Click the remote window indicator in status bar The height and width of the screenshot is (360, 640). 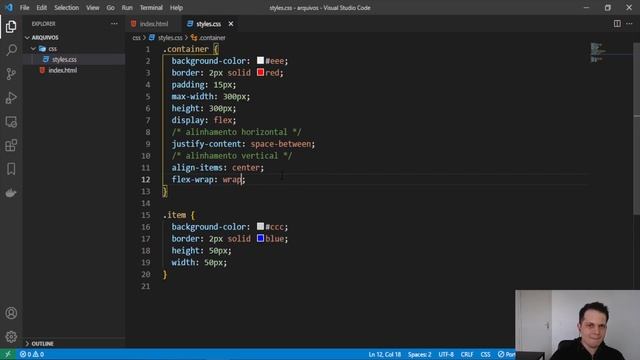(7, 354)
